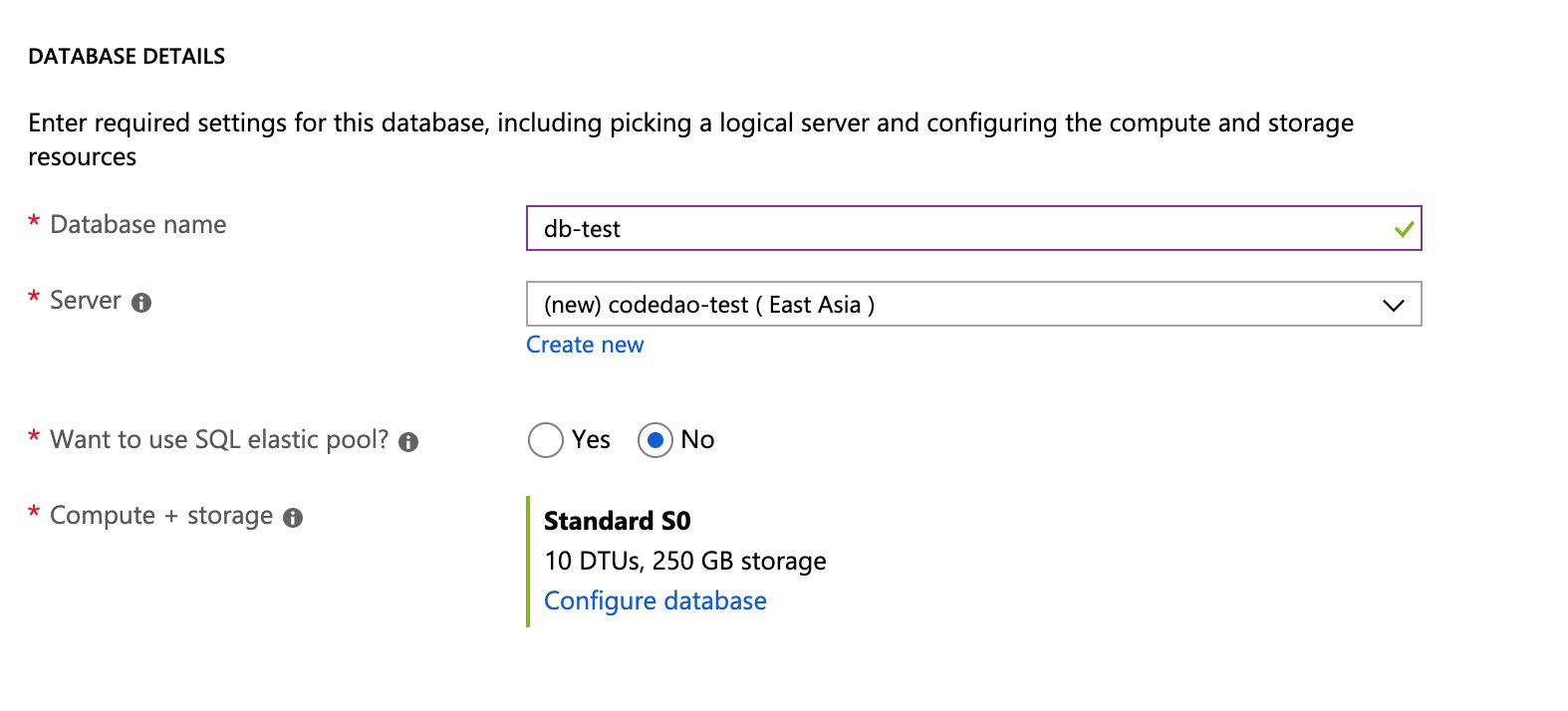Open the Configure database link
The image size is (1568, 711).
click(x=654, y=601)
